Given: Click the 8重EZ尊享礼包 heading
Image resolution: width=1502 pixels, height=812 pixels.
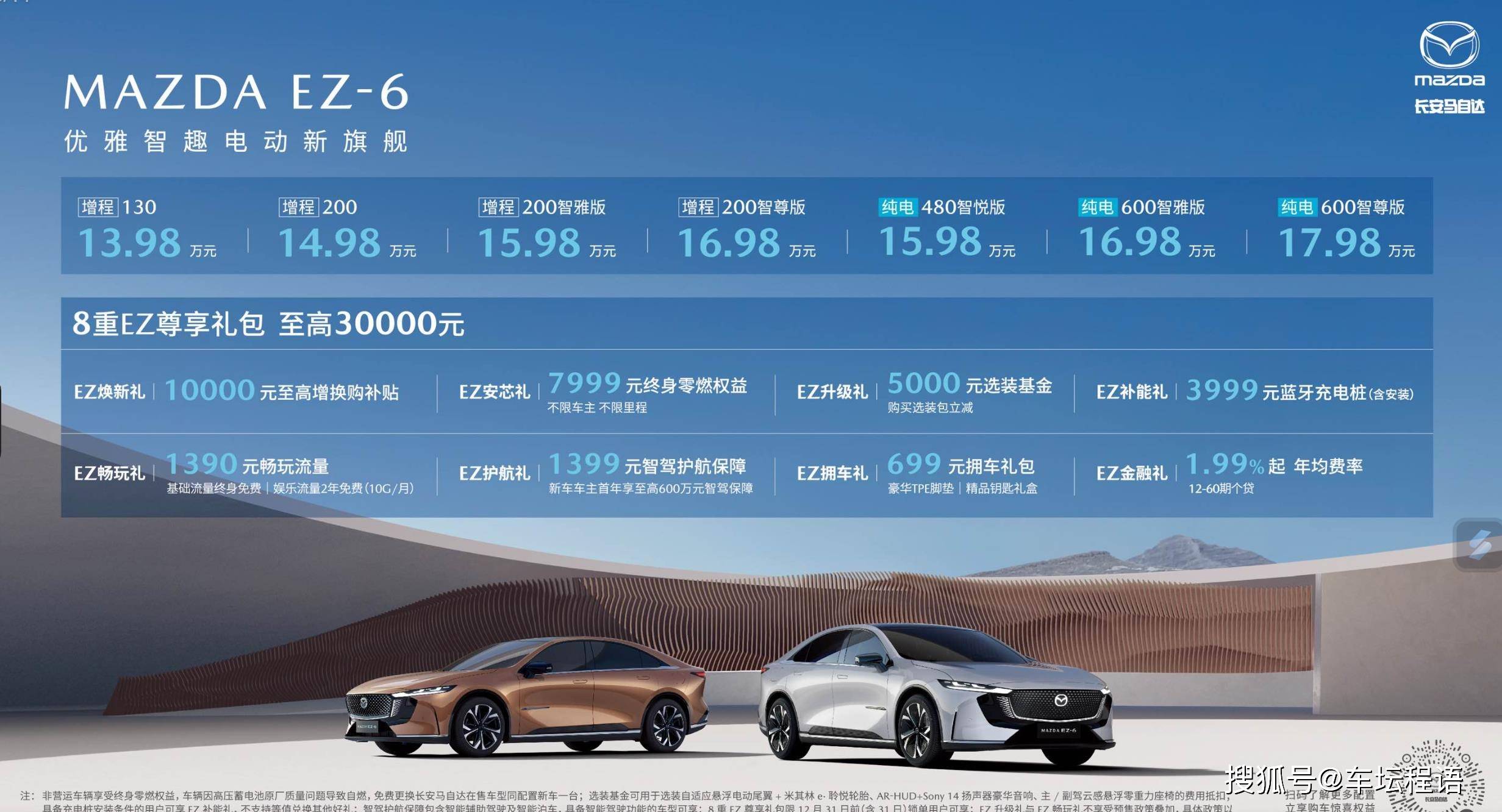Looking at the screenshot, I should (168, 324).
